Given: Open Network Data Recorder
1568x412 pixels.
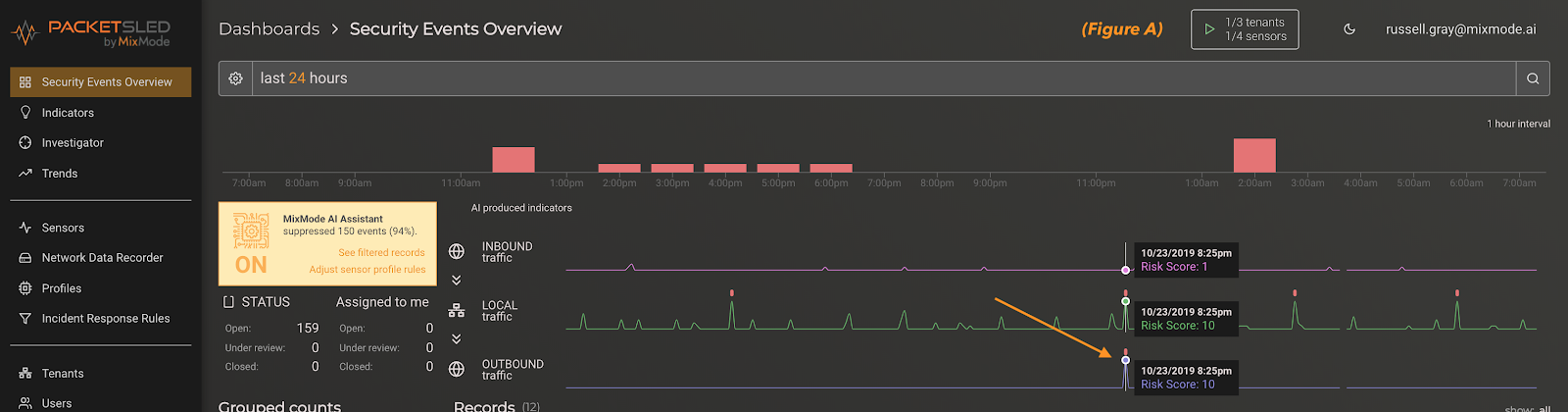Looking at the screenshot, I should click(x=102, y=258).
